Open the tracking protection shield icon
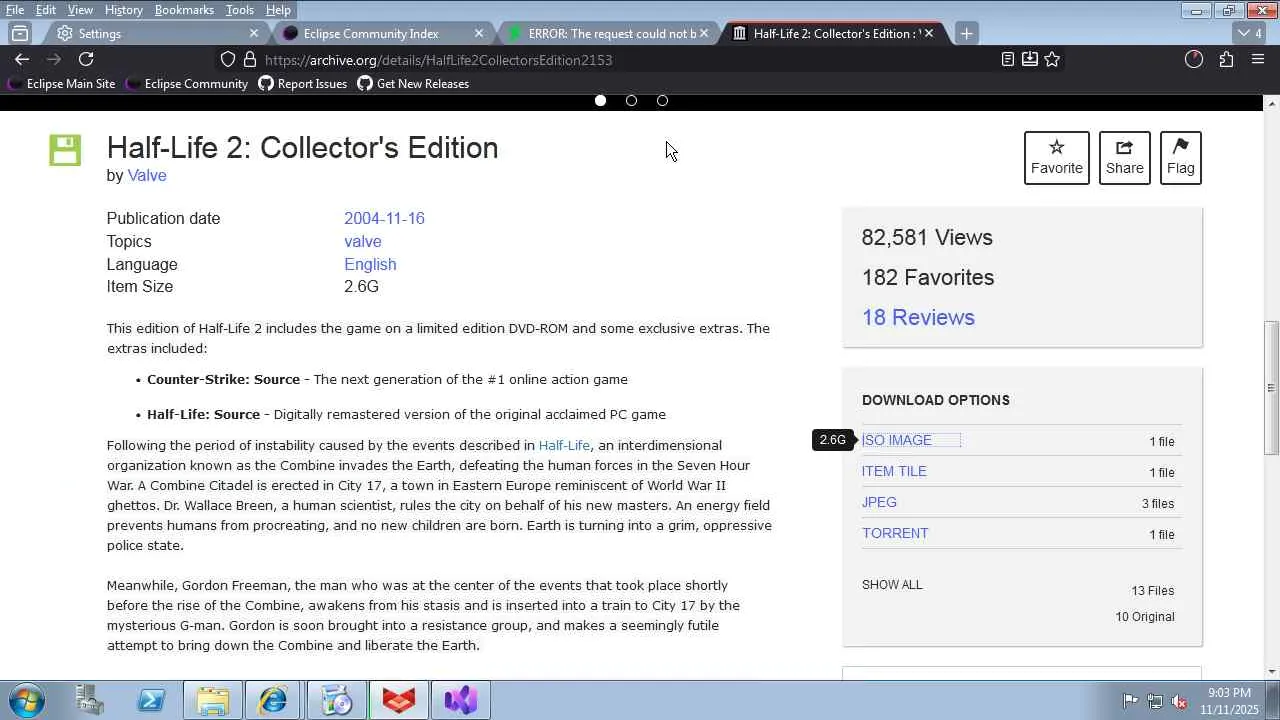The width and height of the screenshot is (1280, 720). click(x=228, y=60)
